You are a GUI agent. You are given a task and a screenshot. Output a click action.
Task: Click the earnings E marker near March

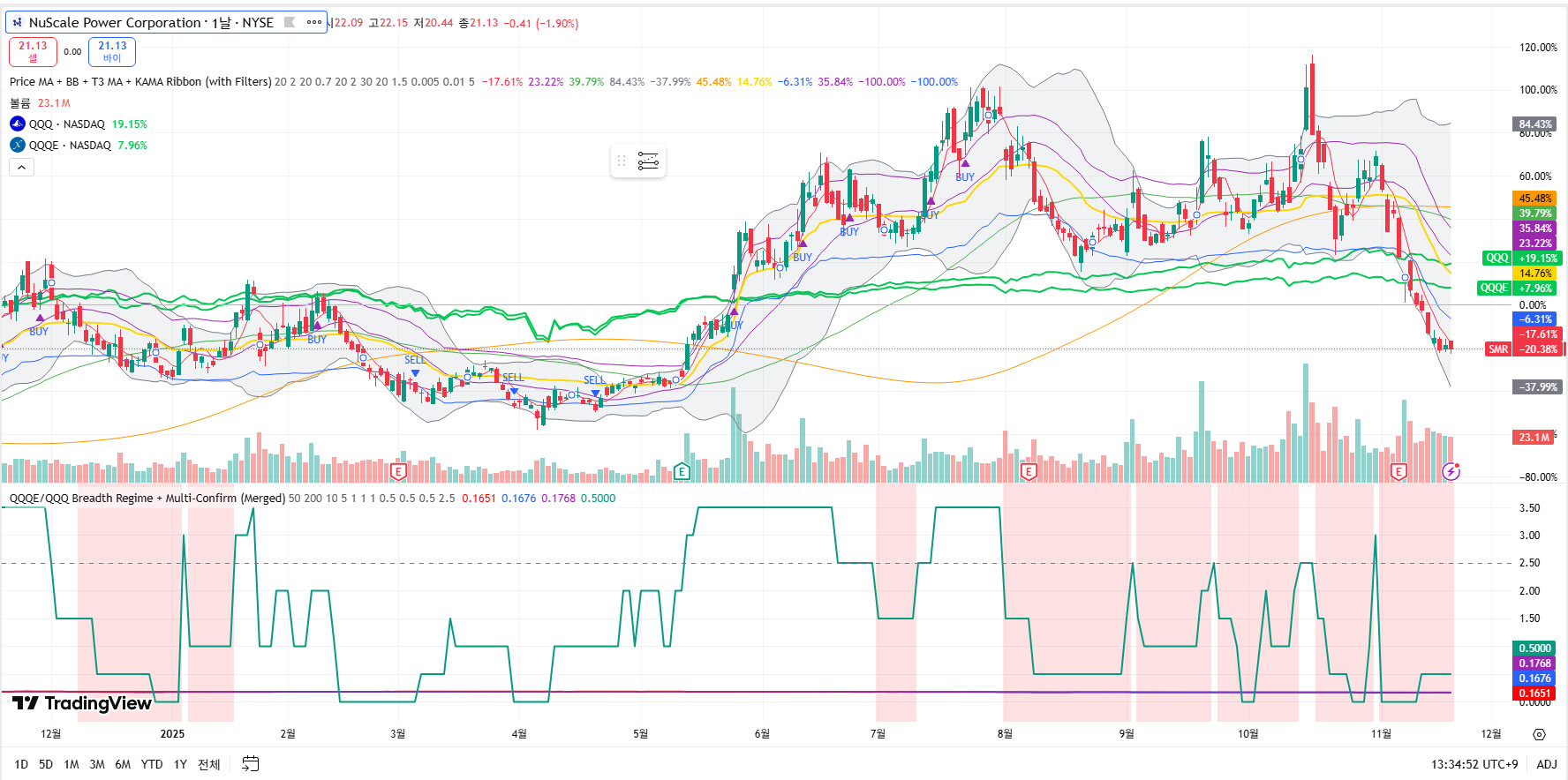point(398,472)
